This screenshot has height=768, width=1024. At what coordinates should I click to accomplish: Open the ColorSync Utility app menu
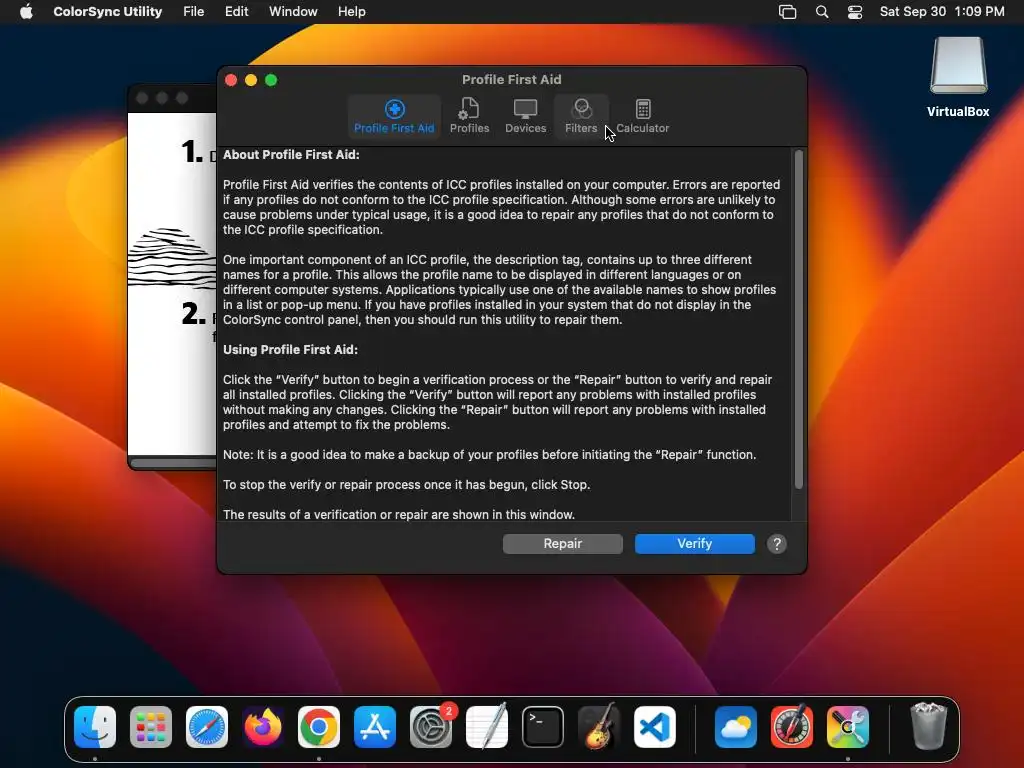click(107, 12)
